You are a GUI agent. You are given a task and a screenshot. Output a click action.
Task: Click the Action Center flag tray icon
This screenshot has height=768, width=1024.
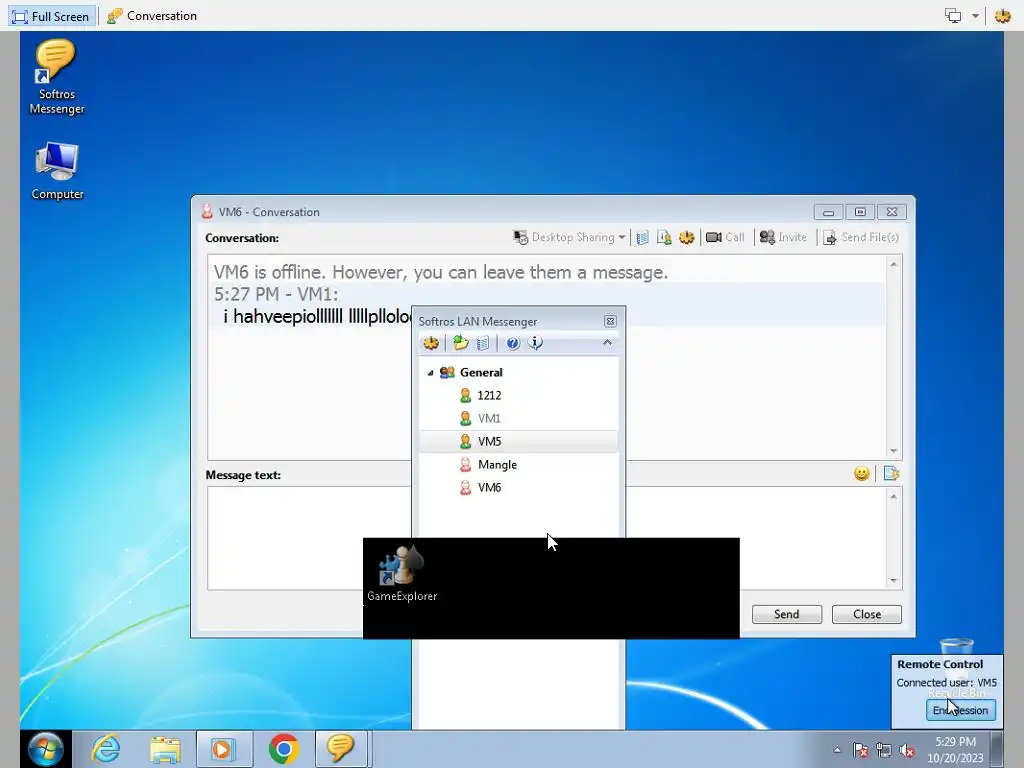[x=861, y=750]
